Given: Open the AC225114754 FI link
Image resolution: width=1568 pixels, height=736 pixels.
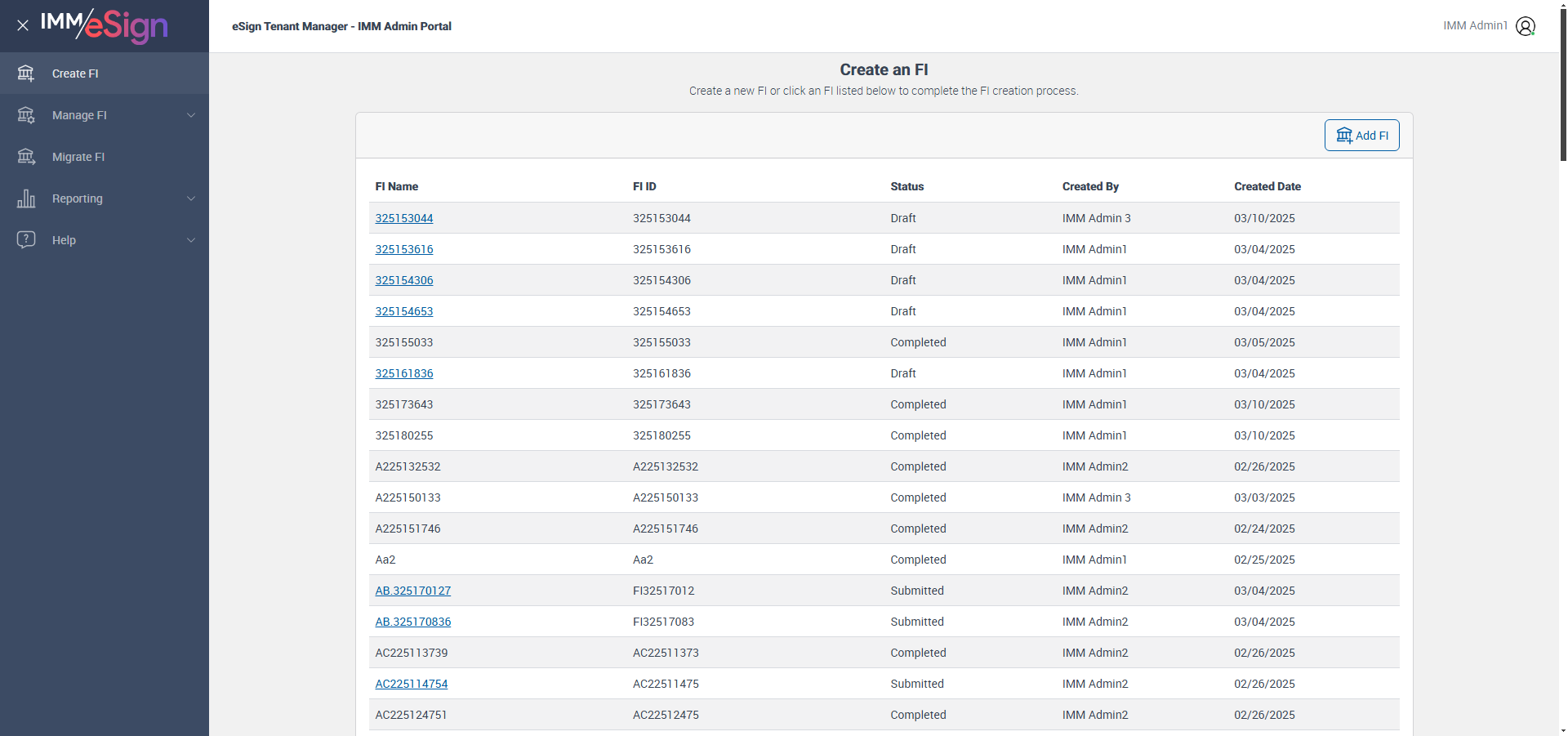Looking at the screenshot, I should pos(412,684).
